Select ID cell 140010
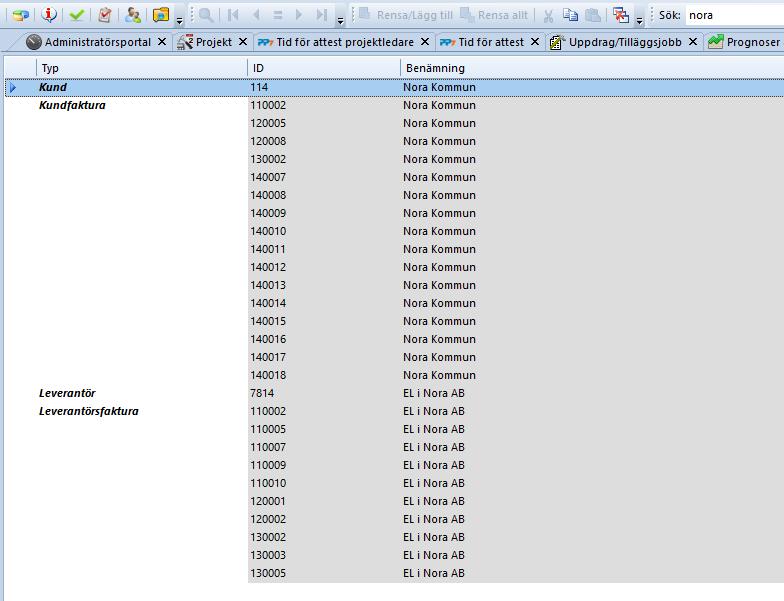Screen dimensions: 784x601 [324, 231]
